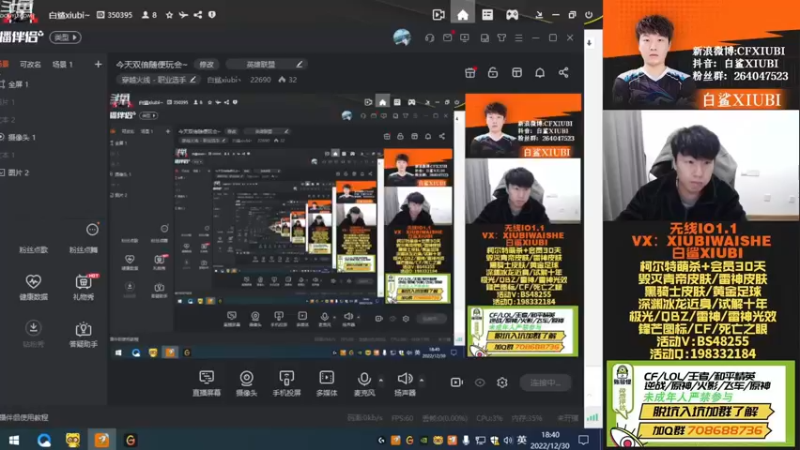Click the shield icon after the share icon
Viewport: 800px width, 450px height.
click(x=212, y=15)
